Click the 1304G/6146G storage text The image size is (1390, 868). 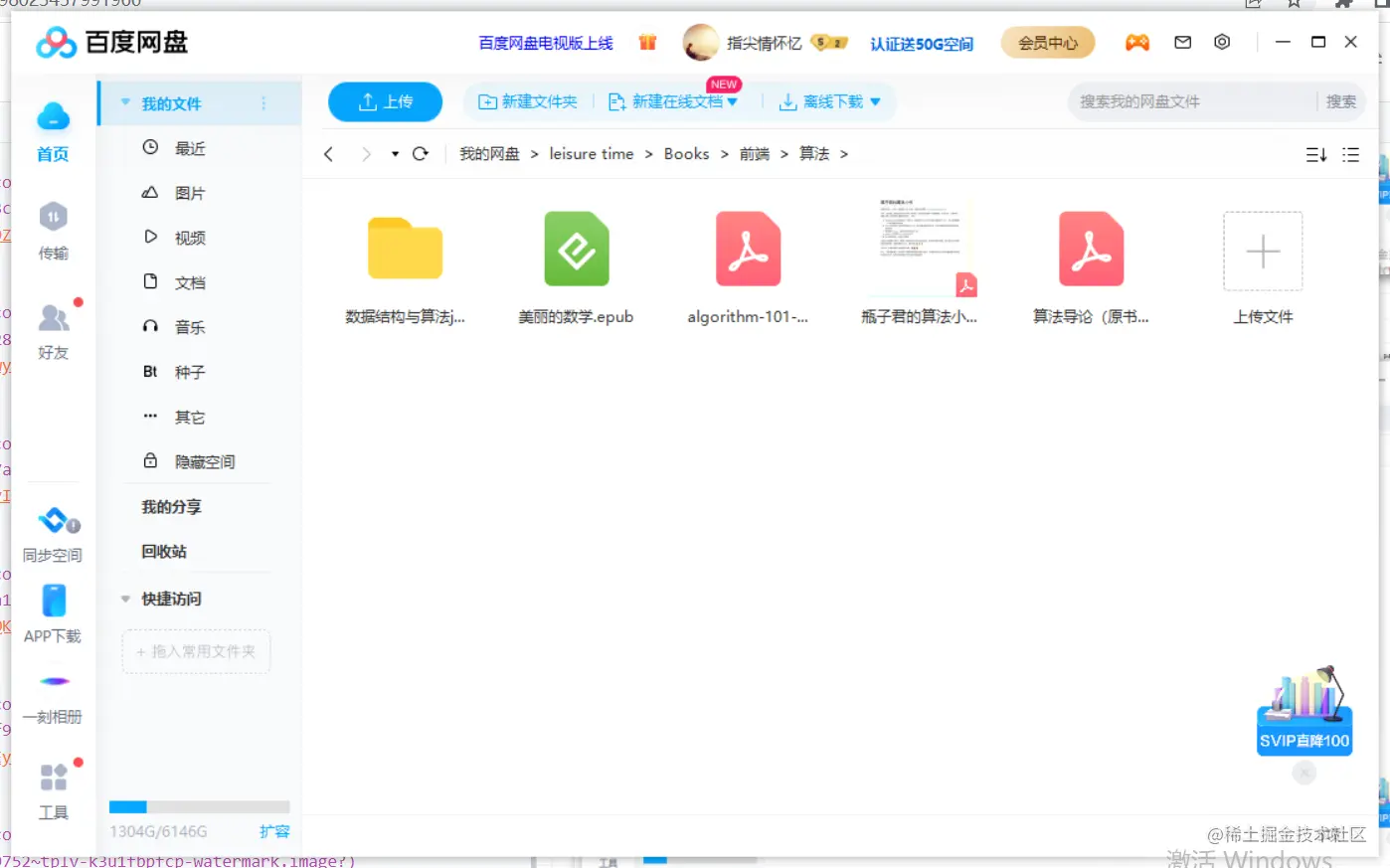click(158, 831)
